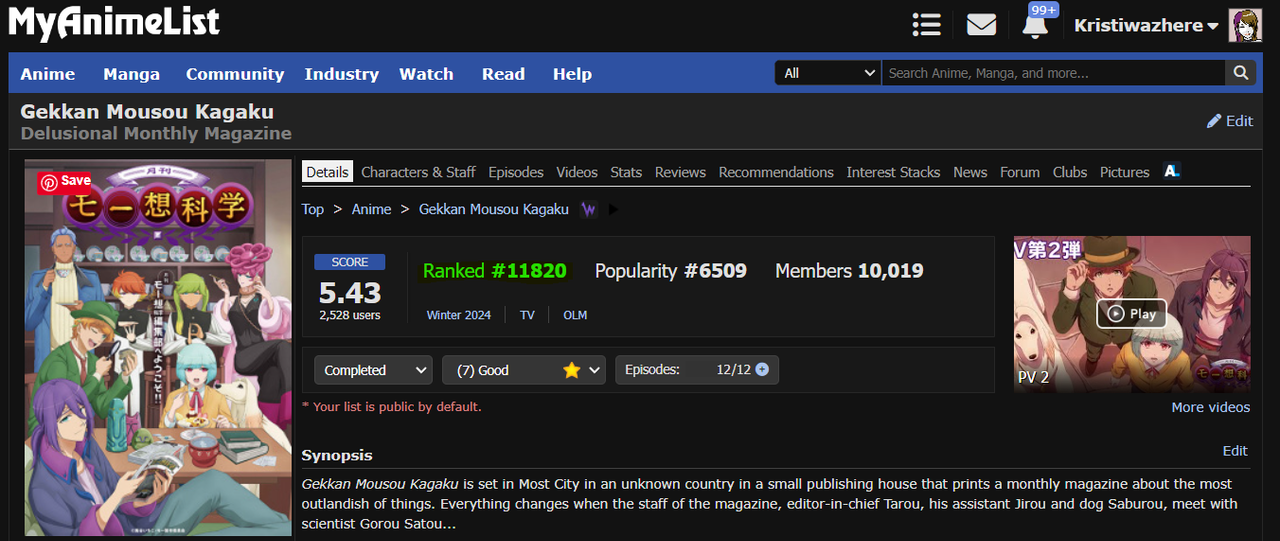Switch to the Videos tab

tap(577, 172)
